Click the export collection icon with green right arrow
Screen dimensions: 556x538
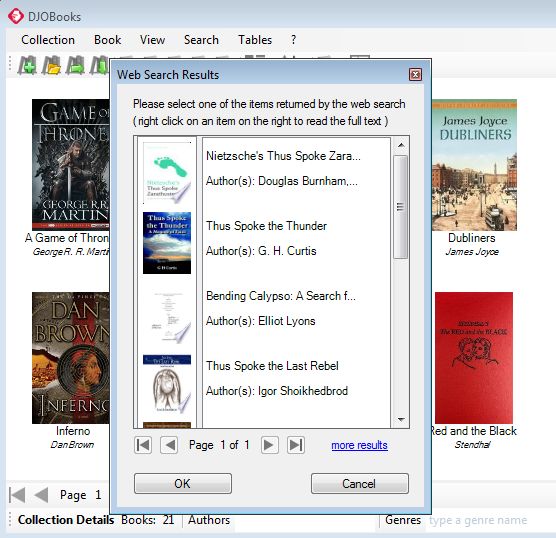(75, 65)
